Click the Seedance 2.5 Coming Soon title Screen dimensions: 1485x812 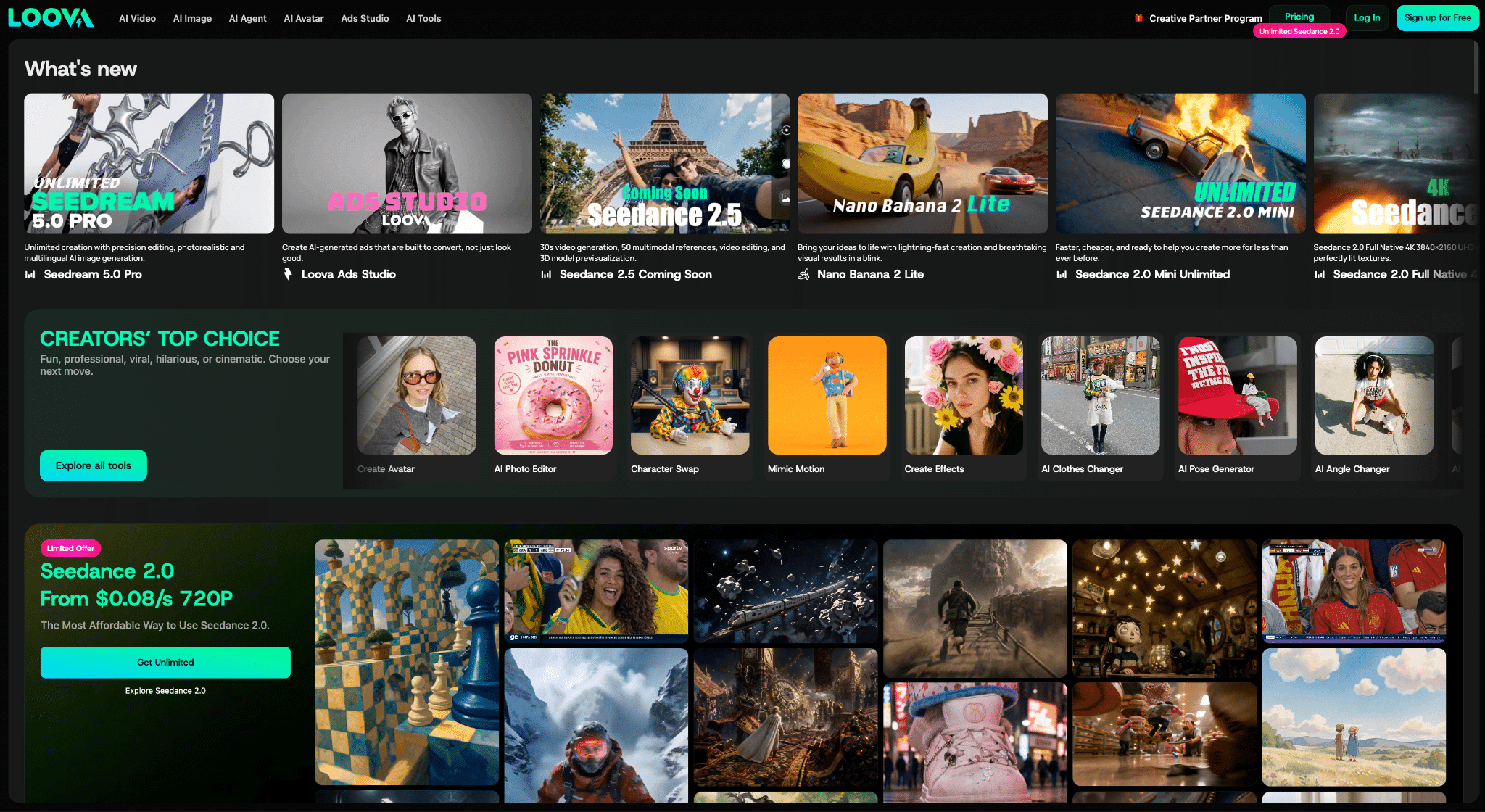pos(636,274)
